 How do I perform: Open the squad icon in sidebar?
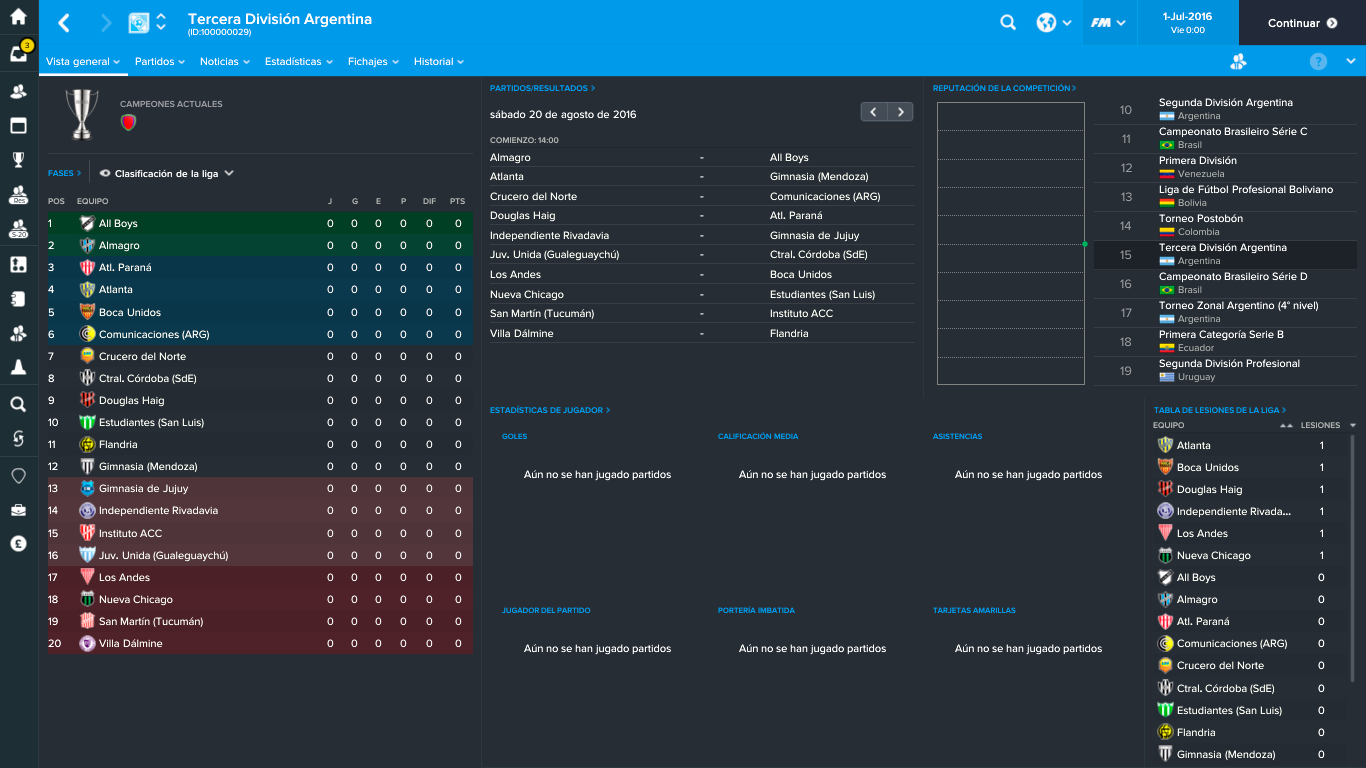coord(18,91)
